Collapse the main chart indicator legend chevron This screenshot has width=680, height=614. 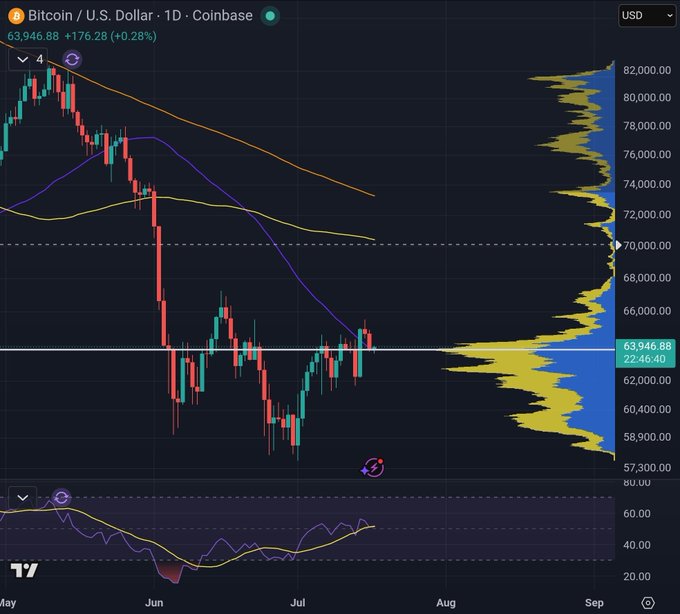(23, 59)
